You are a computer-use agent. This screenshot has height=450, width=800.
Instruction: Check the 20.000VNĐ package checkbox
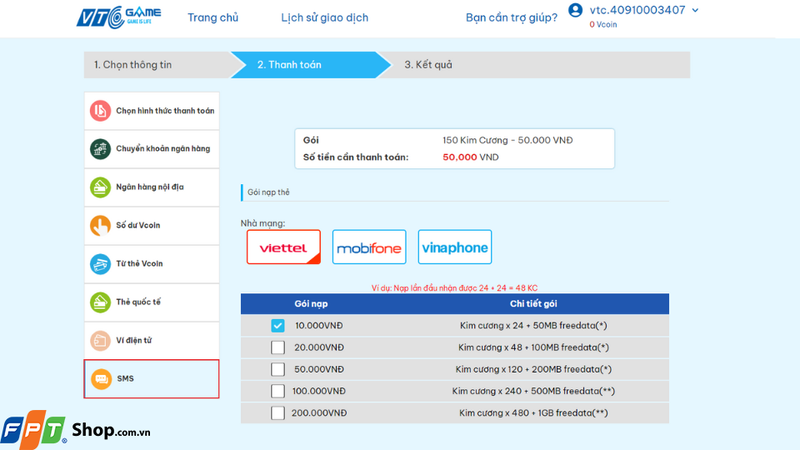(x=278, y=347)
